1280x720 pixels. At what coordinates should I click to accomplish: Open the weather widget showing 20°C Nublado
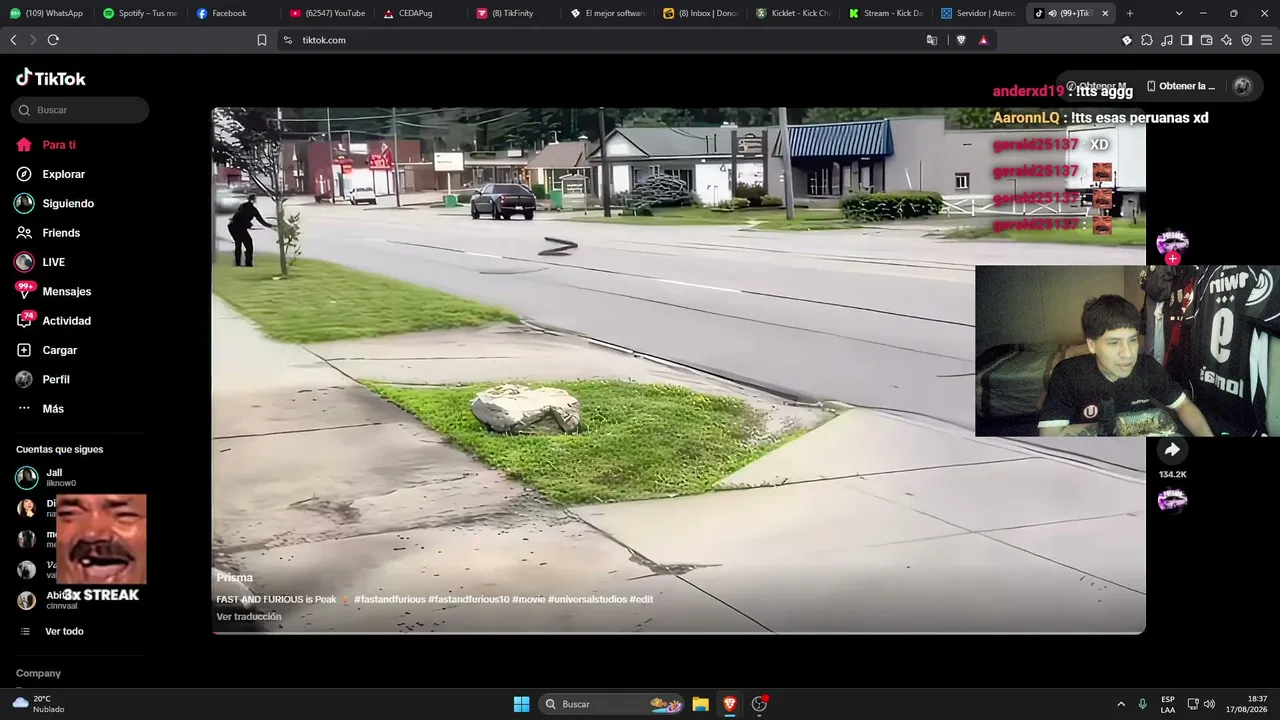coord(40,704)
